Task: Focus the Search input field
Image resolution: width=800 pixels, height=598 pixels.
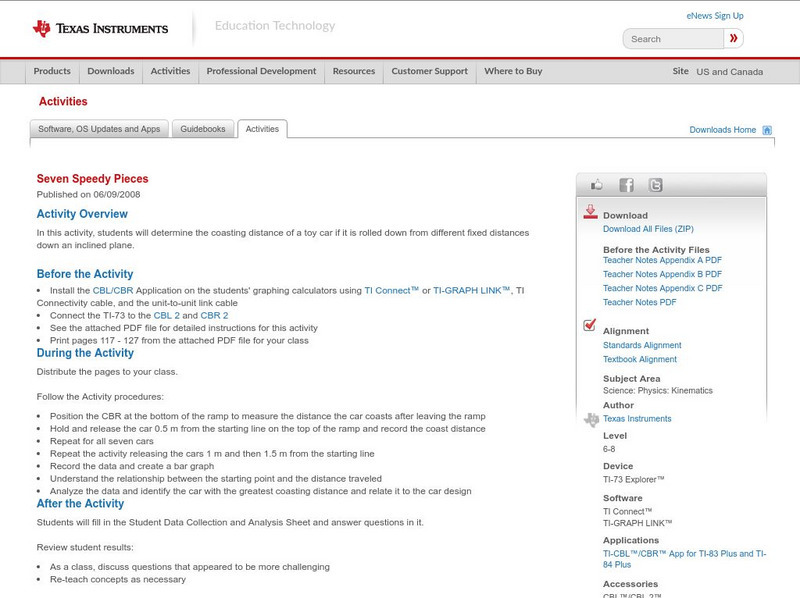Action: 673,39
